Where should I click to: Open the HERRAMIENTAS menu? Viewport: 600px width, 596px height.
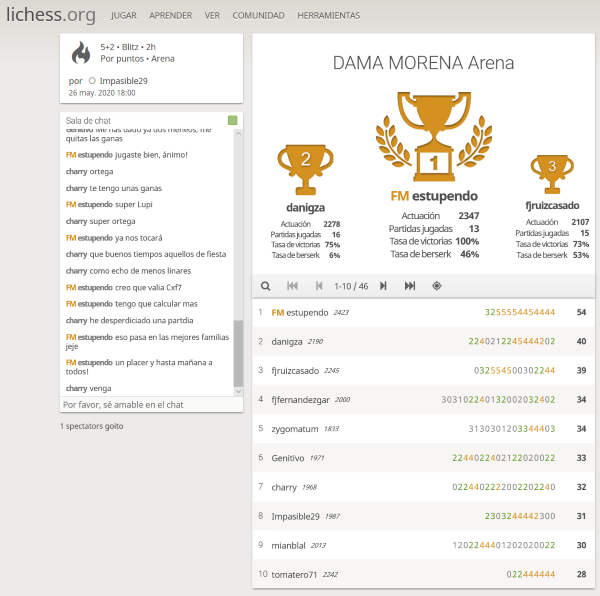[329, 17]
